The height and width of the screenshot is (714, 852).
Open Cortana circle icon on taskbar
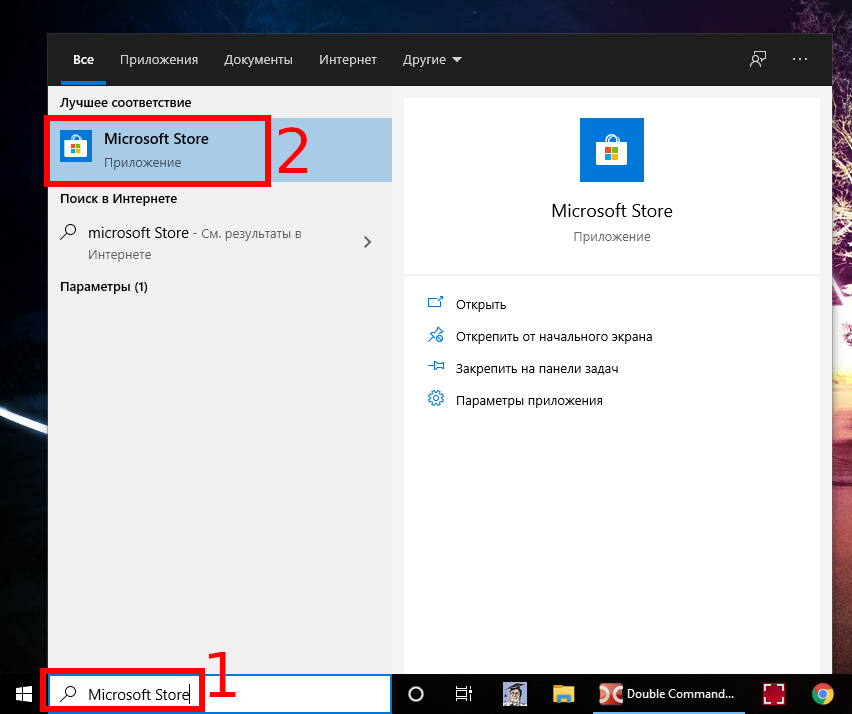(416, 694)
